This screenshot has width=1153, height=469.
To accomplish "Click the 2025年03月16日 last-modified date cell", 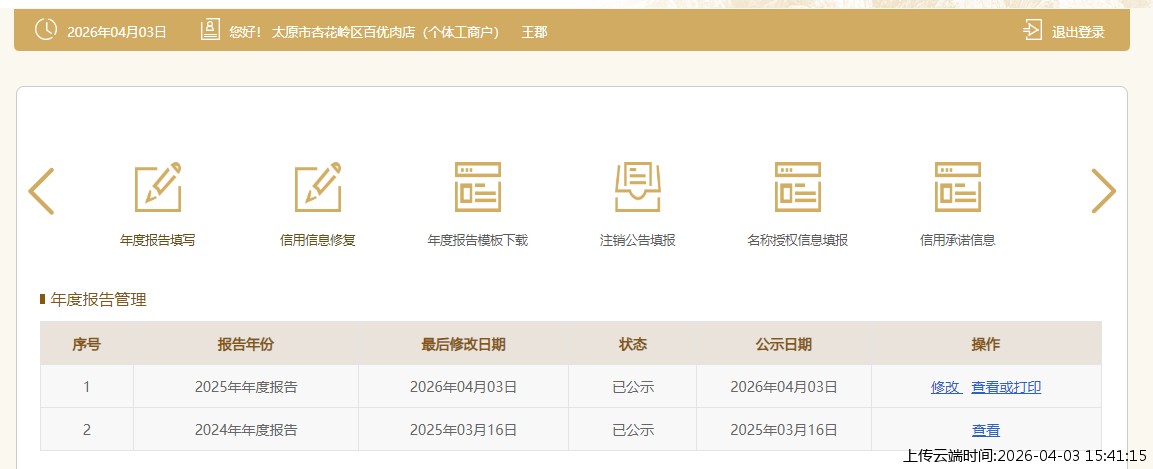I will click(463, 429).
